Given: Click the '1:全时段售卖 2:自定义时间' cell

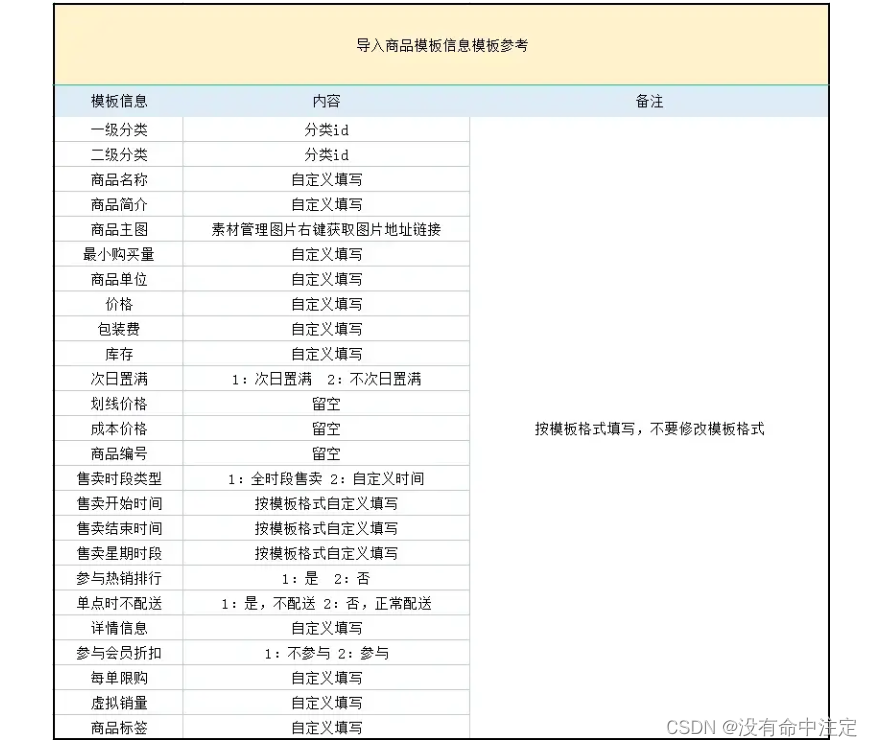Looking at the screenshot, I should [x=326, y=478].
